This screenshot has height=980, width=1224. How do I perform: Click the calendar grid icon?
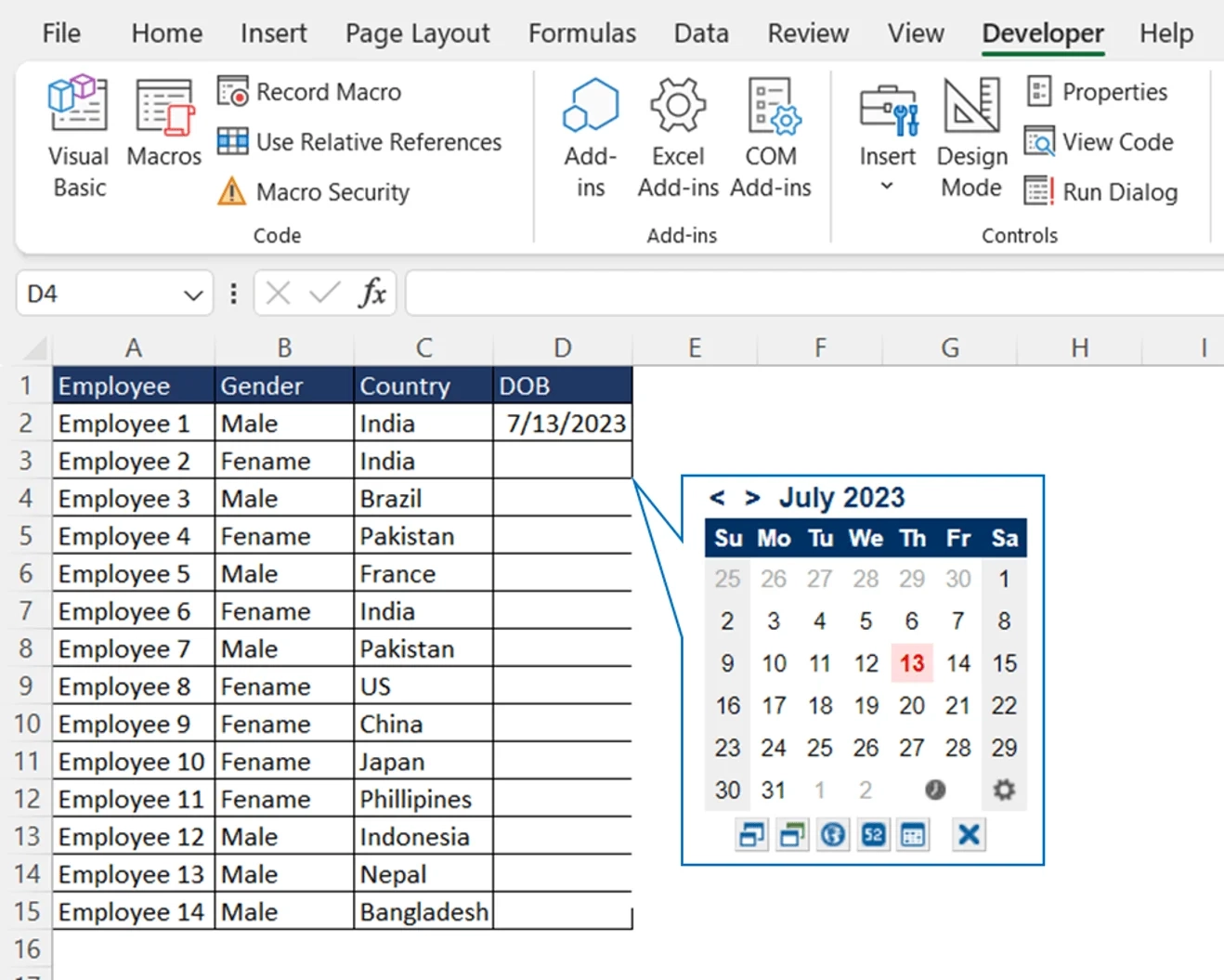[913, 835]
